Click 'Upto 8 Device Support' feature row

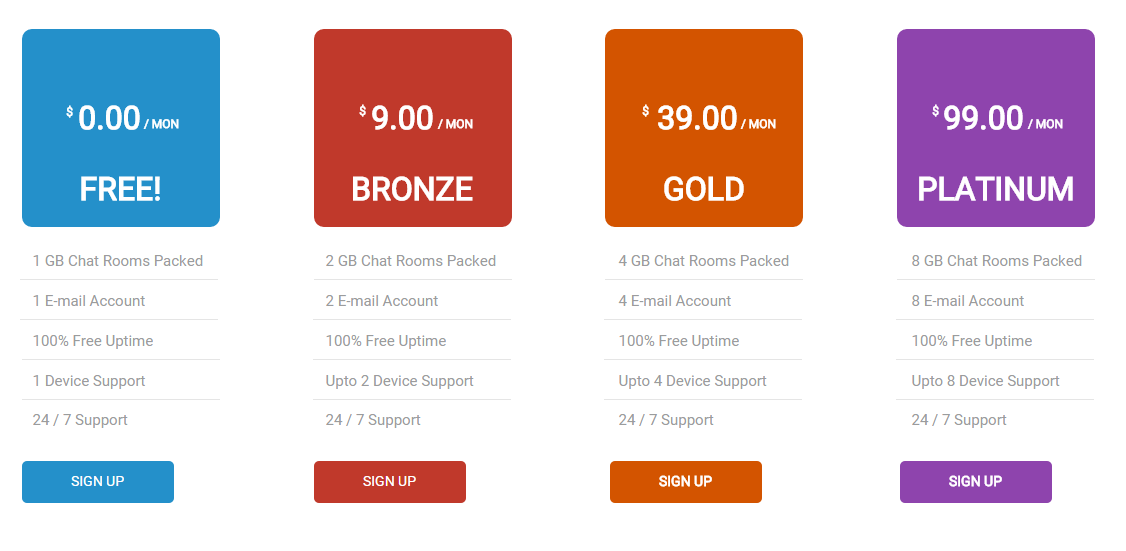point(995,380)
